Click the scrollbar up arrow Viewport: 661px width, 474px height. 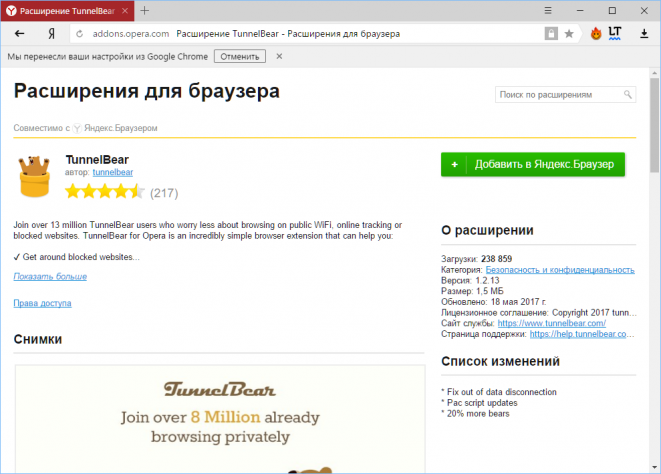[654, 73]
